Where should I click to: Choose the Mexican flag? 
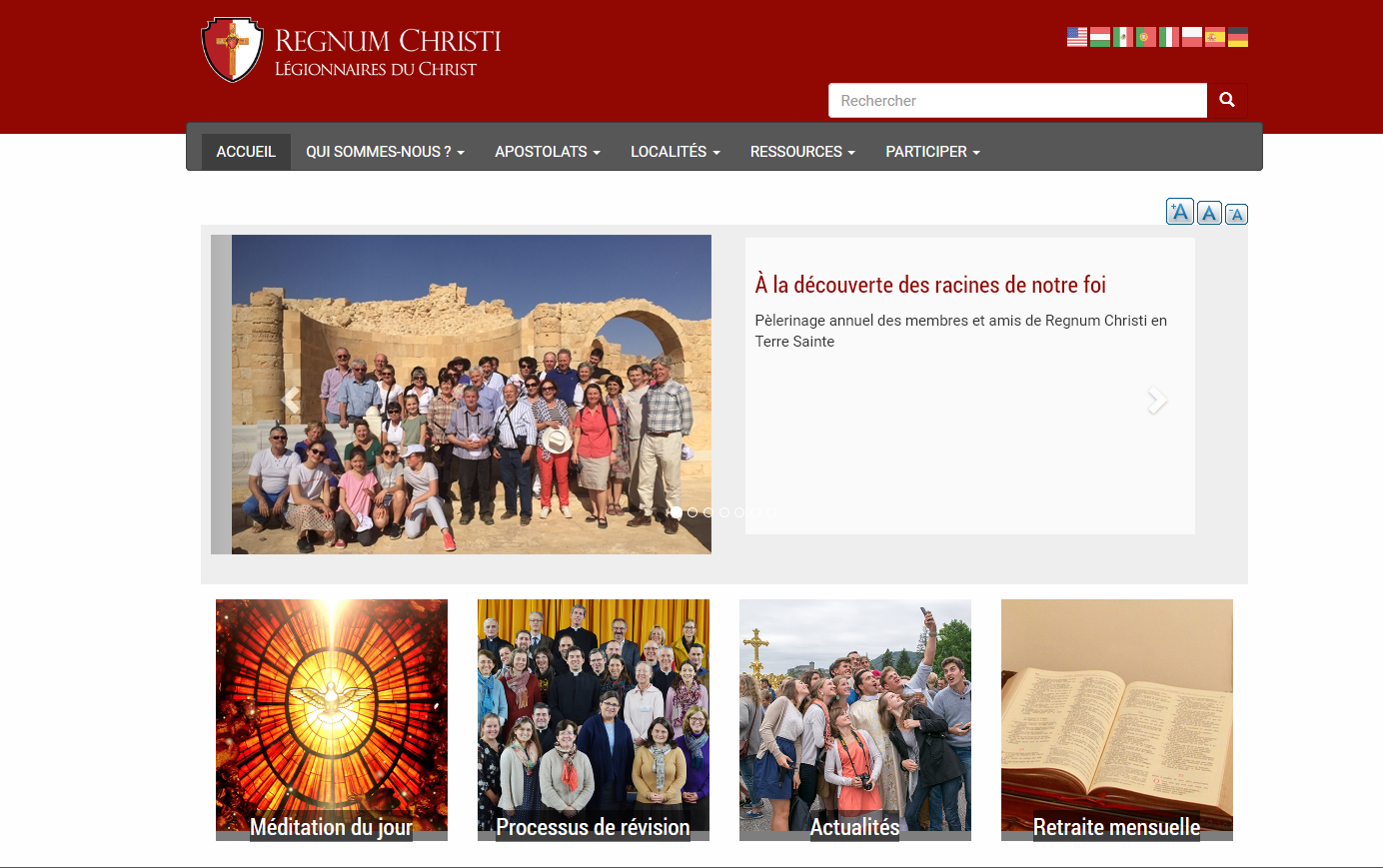point(1123,37)
